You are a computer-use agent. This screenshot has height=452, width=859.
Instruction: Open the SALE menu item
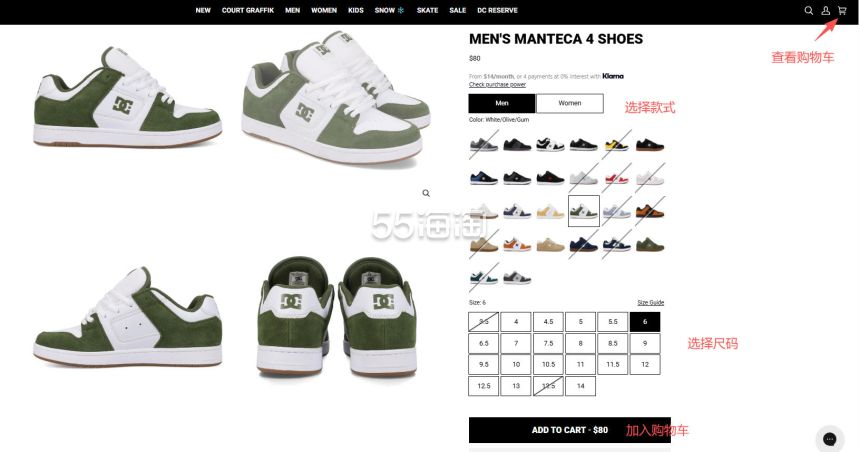coord(457,10)
